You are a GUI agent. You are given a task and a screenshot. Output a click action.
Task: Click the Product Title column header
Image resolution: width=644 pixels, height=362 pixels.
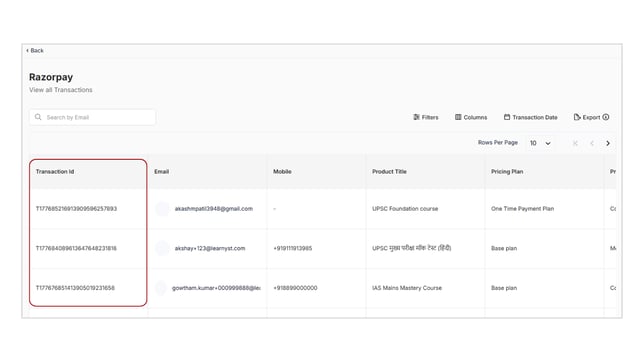[x=389, y=171]
